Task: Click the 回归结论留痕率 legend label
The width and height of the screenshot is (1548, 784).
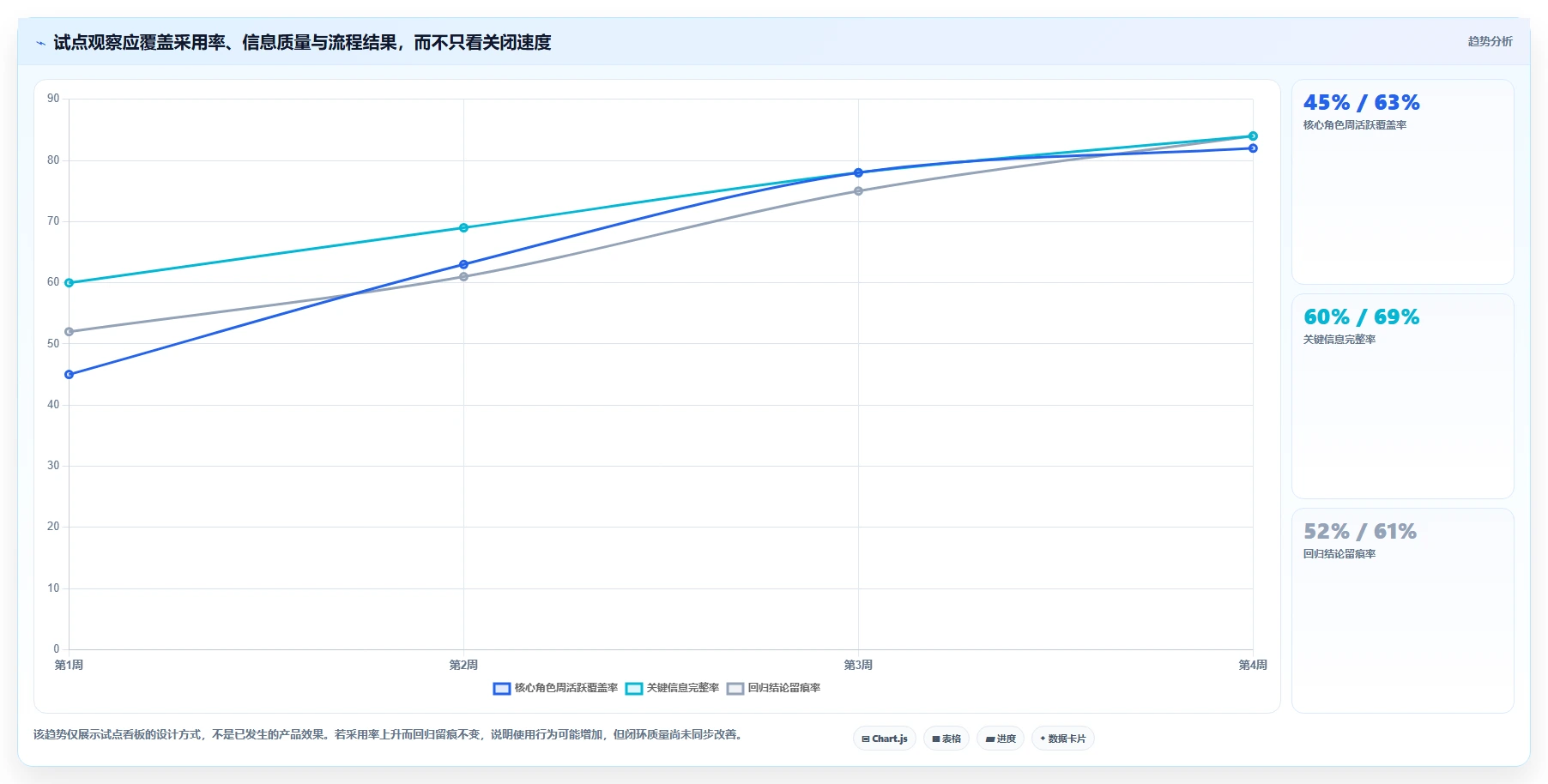Action: point(784,688)
